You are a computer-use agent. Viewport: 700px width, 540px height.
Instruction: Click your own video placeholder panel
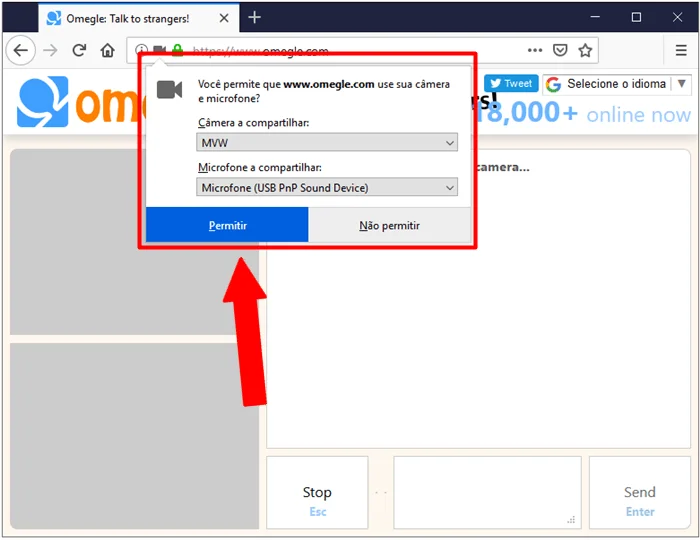click(134, 436)
